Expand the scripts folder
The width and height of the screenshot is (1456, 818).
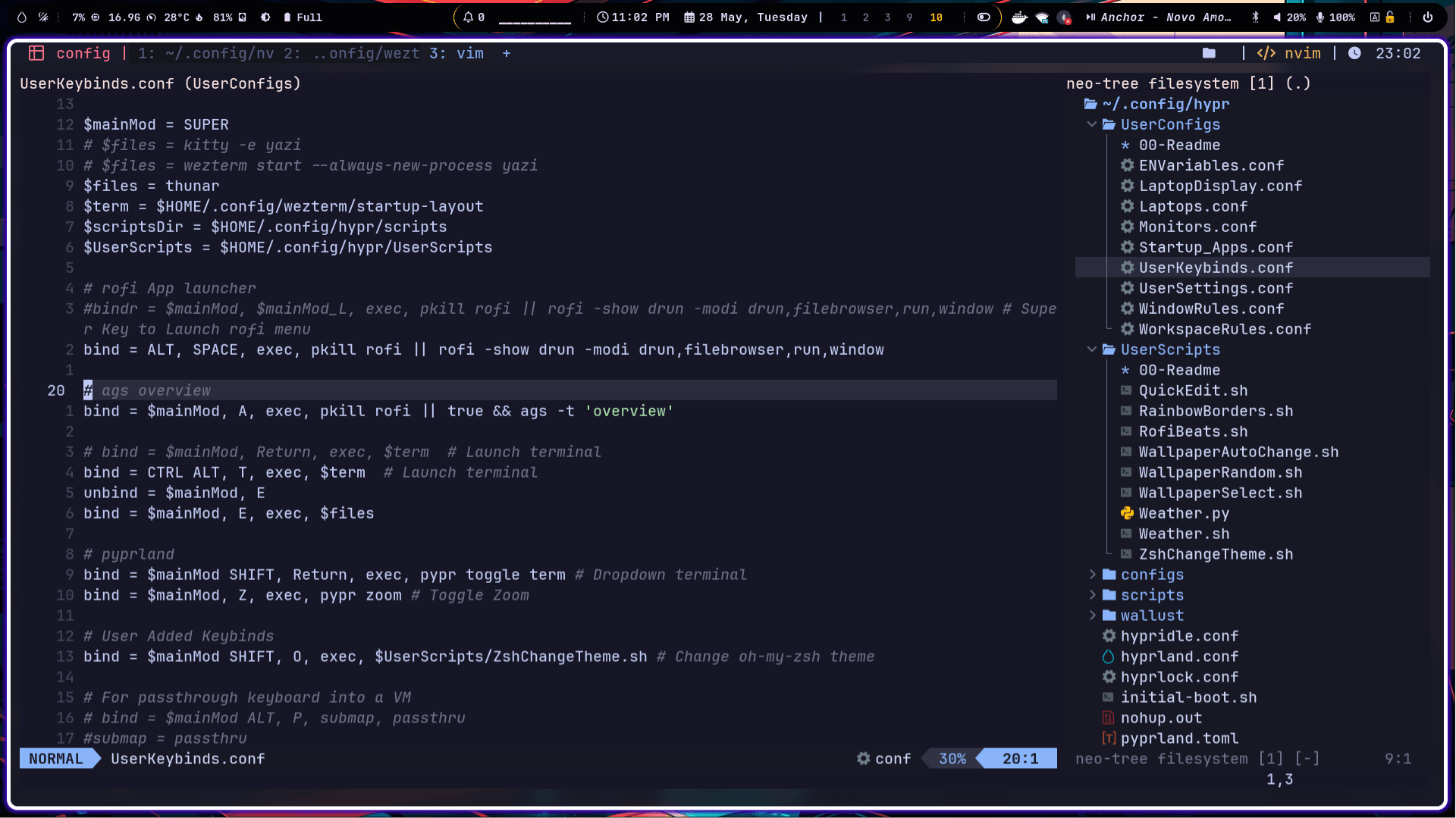[1091, 595]
